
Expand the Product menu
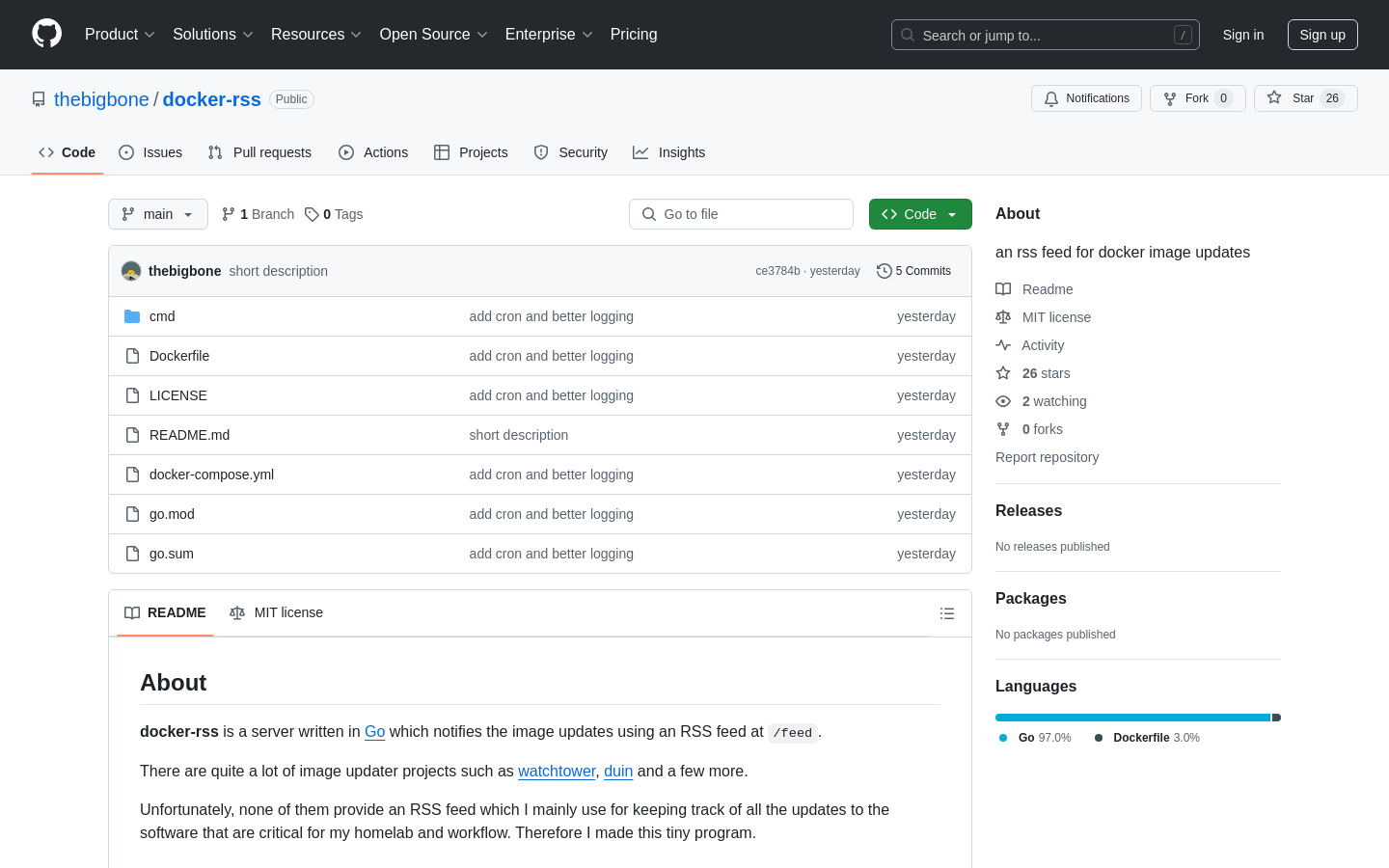pyautogui.click(x=120, y=35)
